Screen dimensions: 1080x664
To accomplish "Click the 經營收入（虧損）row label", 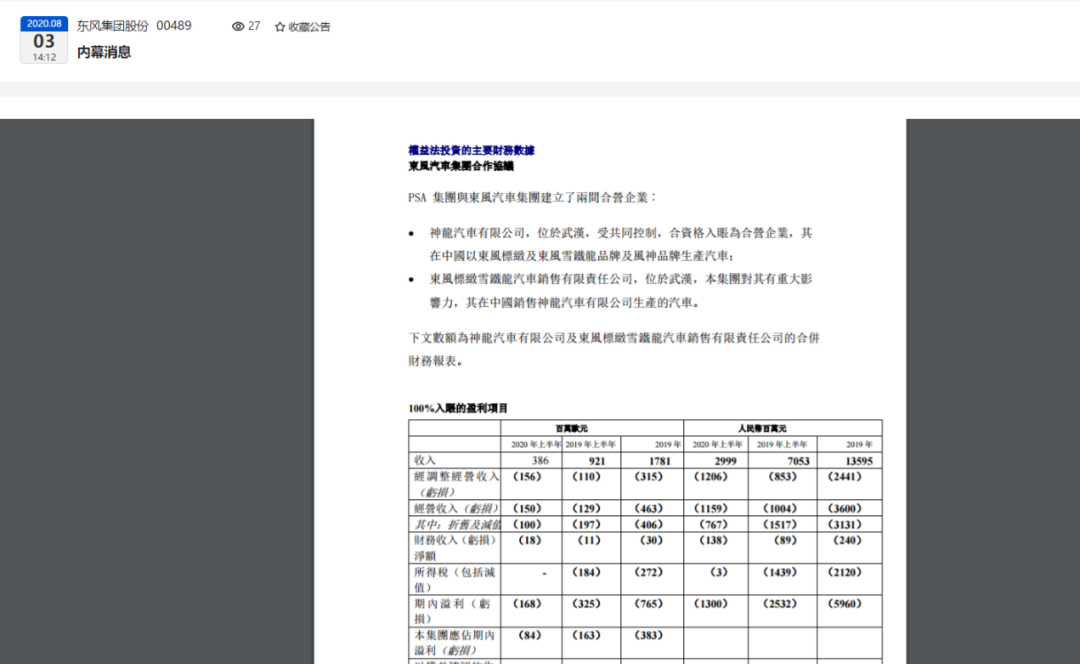I will (x=456, y=508).
